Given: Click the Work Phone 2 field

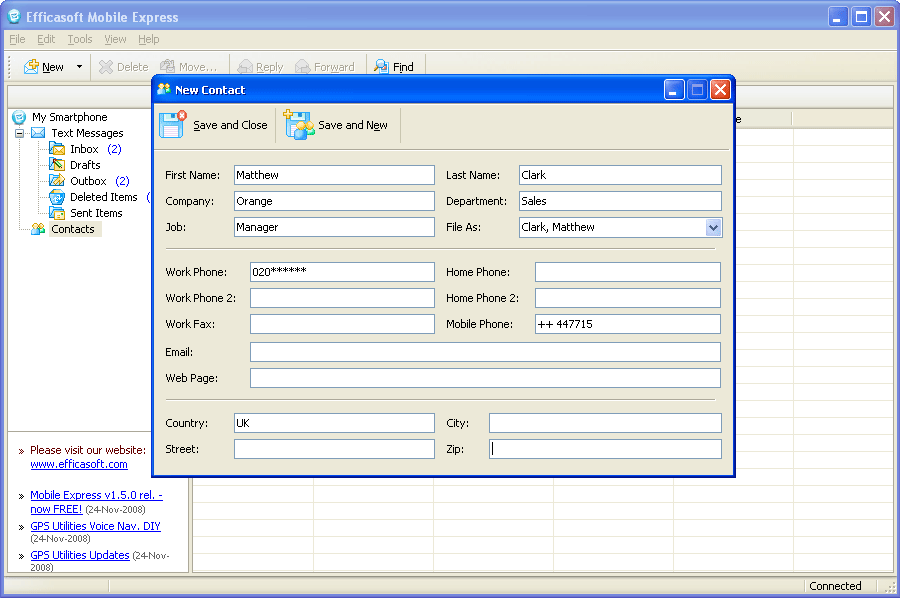Looking at the screenshot, I should point(342,298).
